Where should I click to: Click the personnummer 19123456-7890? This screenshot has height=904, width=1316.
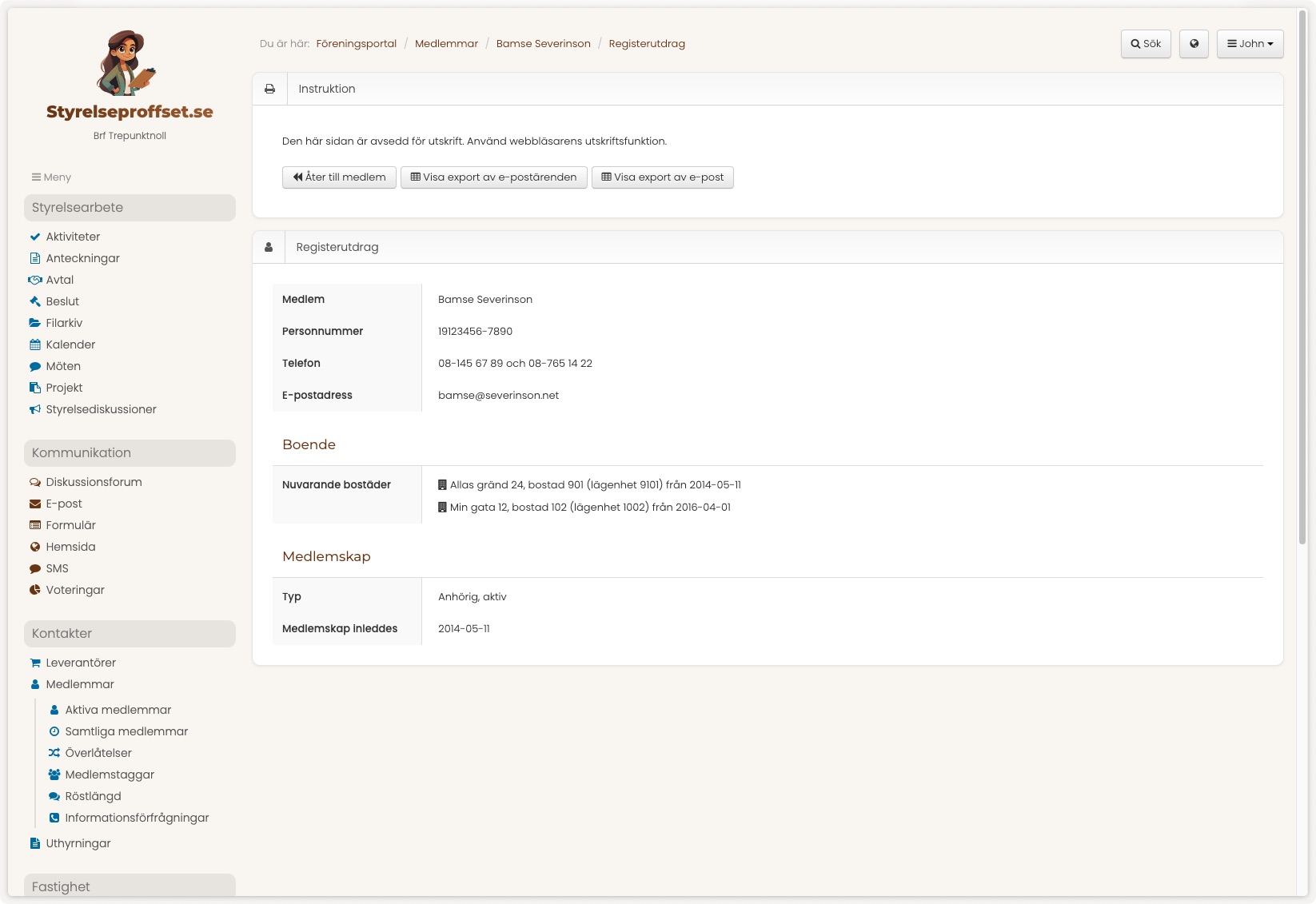(x=475, y=332)
